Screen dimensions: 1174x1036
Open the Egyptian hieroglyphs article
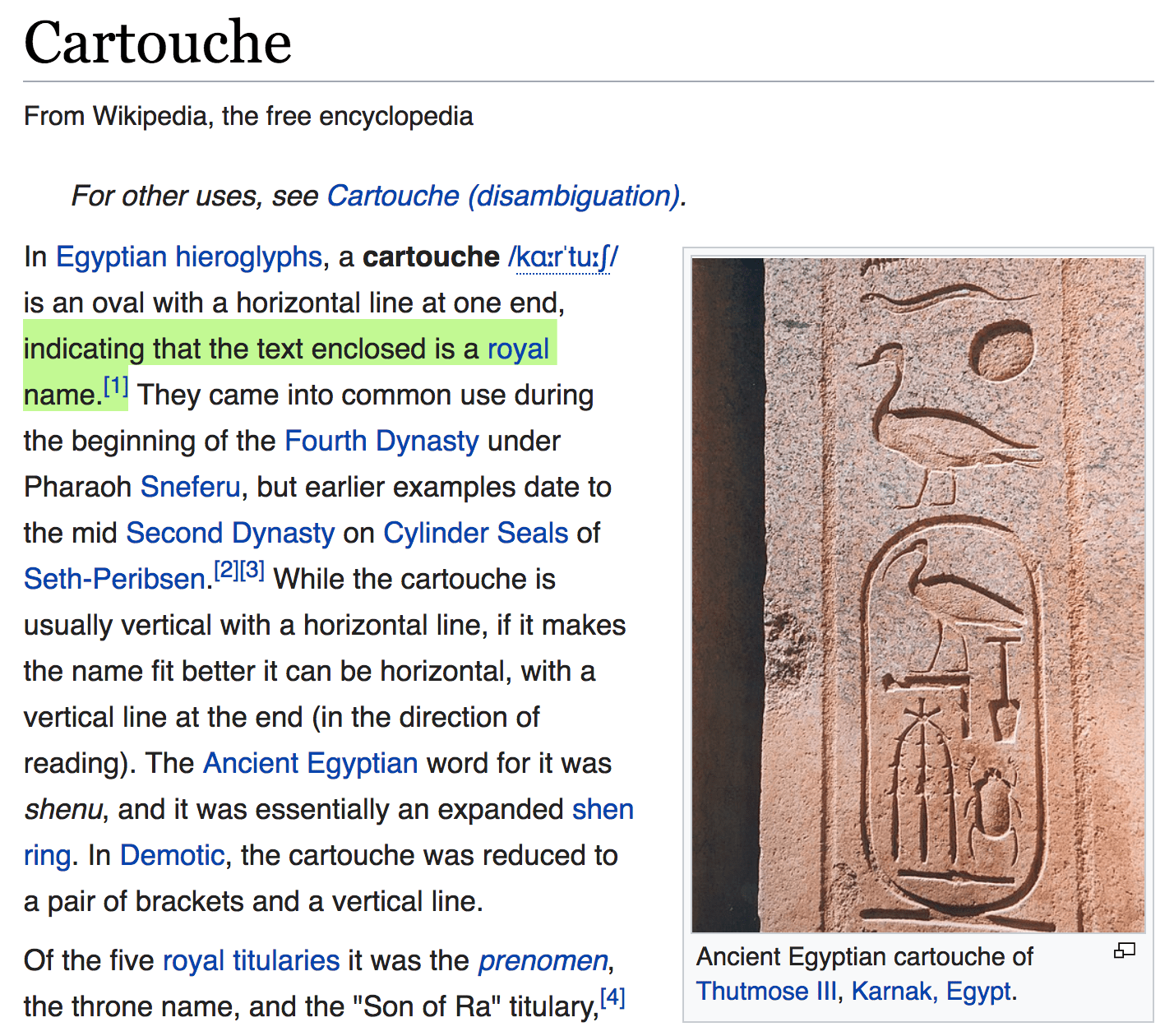coord(187,257)
